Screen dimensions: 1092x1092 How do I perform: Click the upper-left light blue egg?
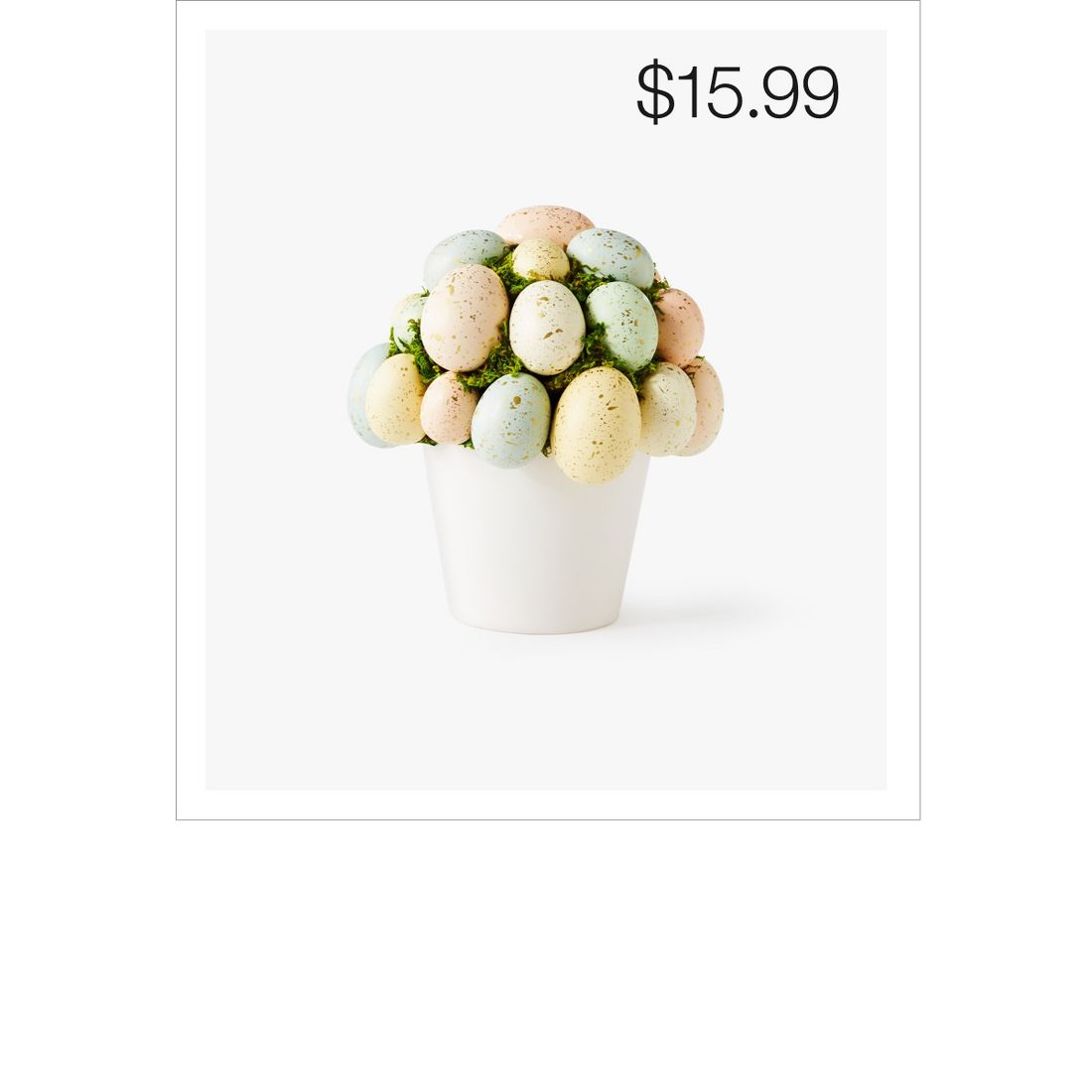tap(463, 254)
